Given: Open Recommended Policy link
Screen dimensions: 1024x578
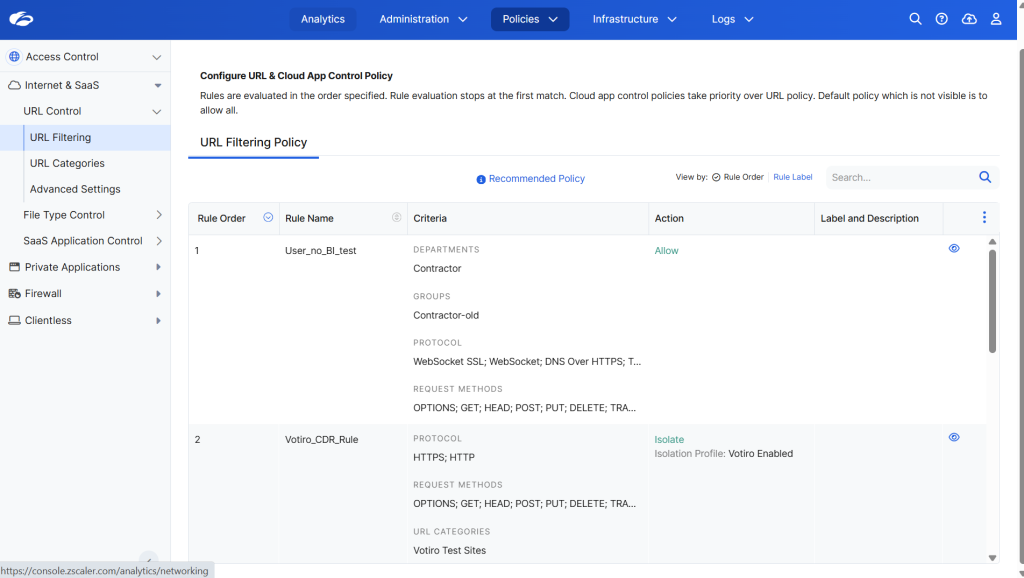Looking at the screenshot, I should [x=536, y=179].
